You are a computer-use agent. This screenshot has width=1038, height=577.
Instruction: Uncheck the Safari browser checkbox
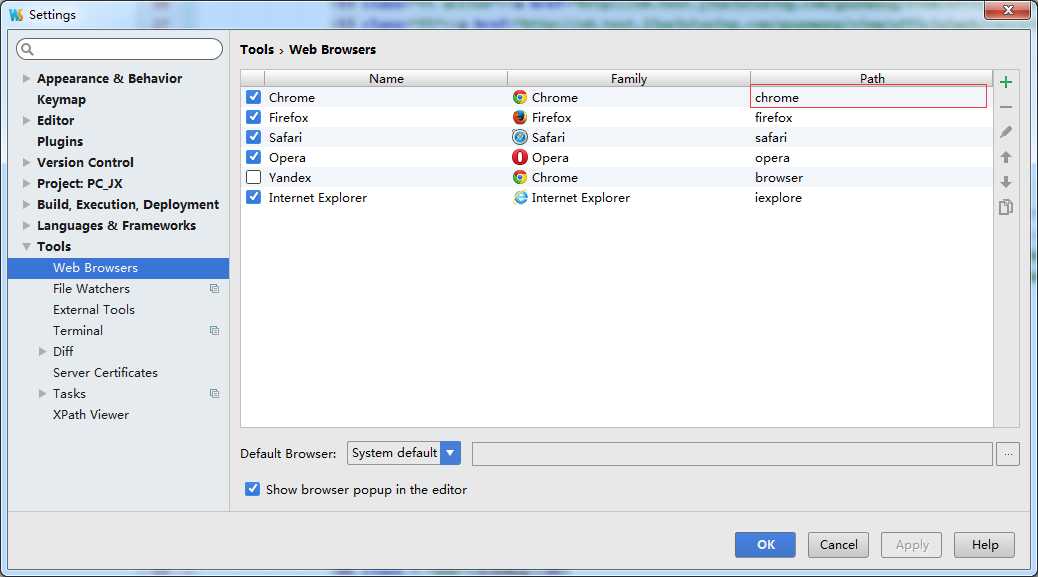pyautogui.click(x=254, y=137)
